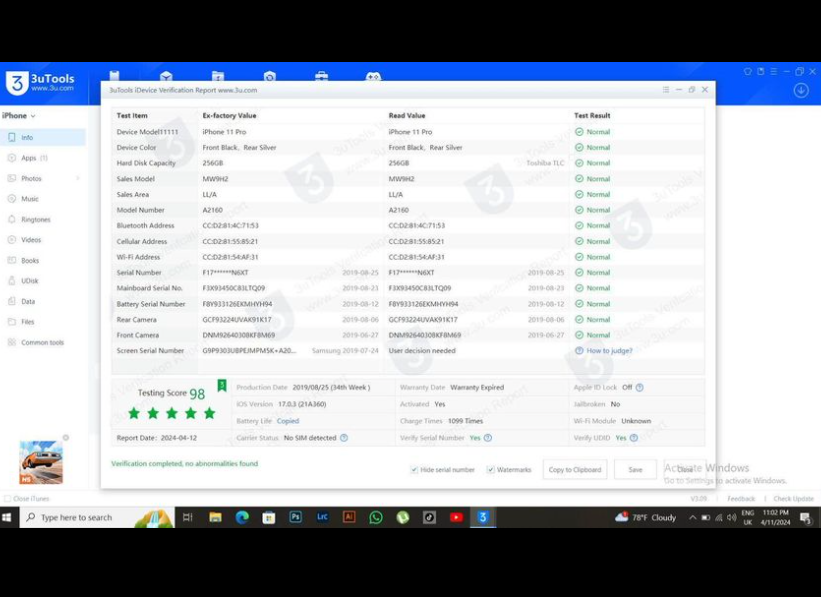This screenshot has width=823, height=597.
Task: Select Info in the sidebar
Action: [43, 137]
